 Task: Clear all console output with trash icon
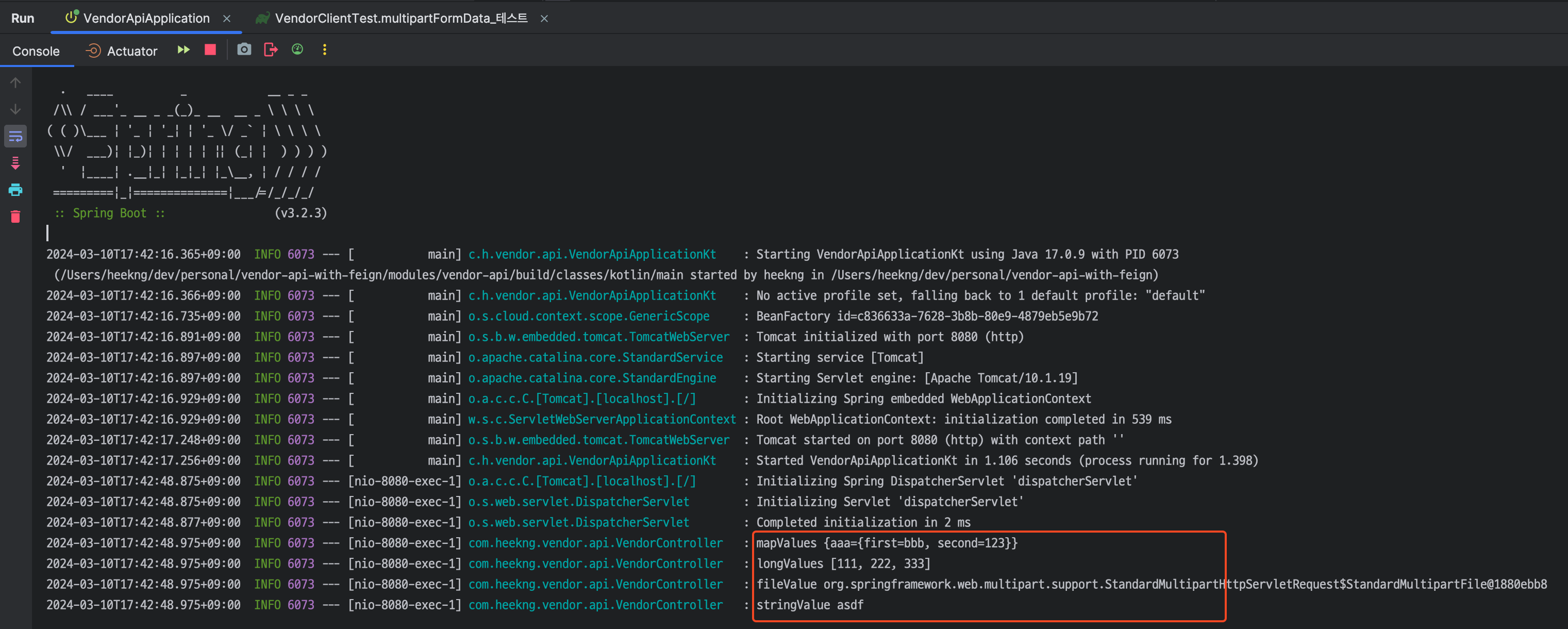pyautogui.click(x=15, y=217)
